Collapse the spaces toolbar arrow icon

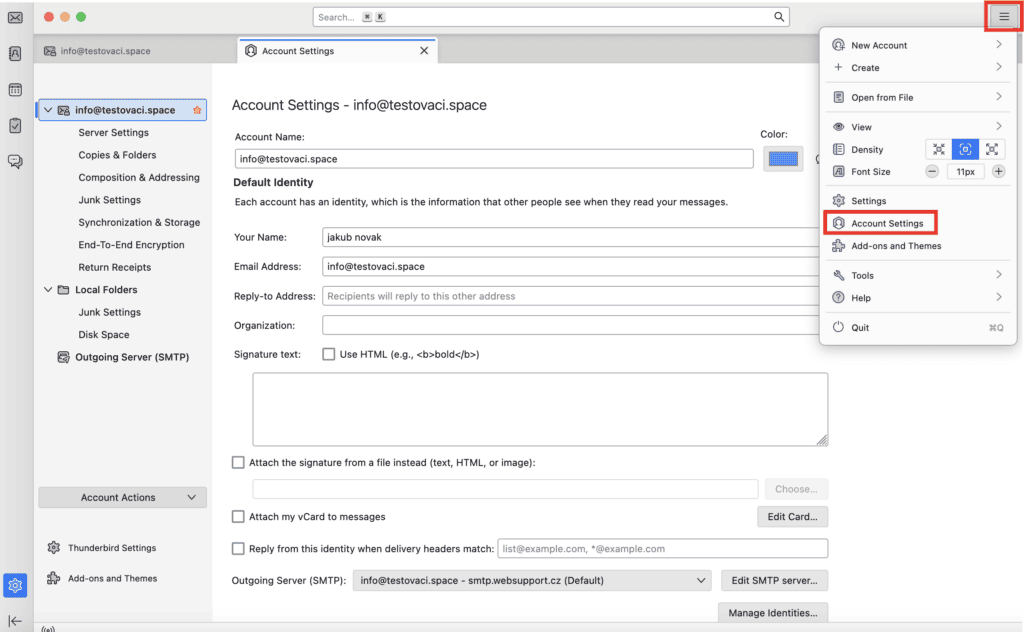point(15,621)
